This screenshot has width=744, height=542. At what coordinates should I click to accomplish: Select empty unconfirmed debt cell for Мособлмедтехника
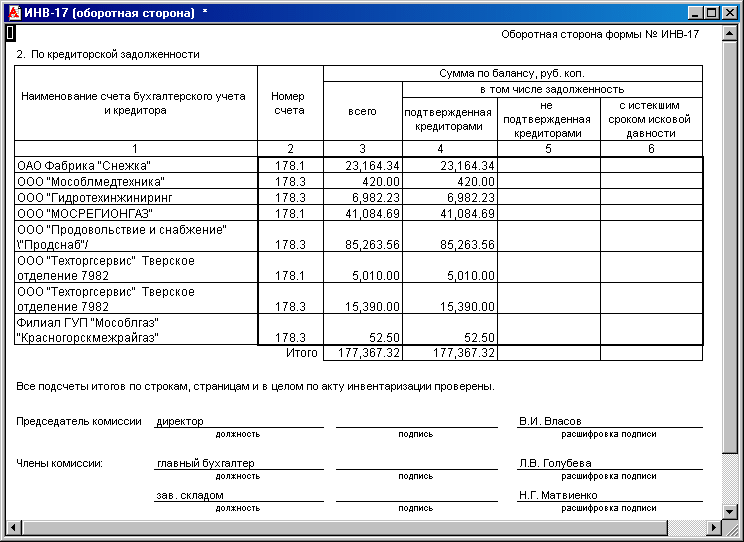pyautogui.click(x=549, y=181)
